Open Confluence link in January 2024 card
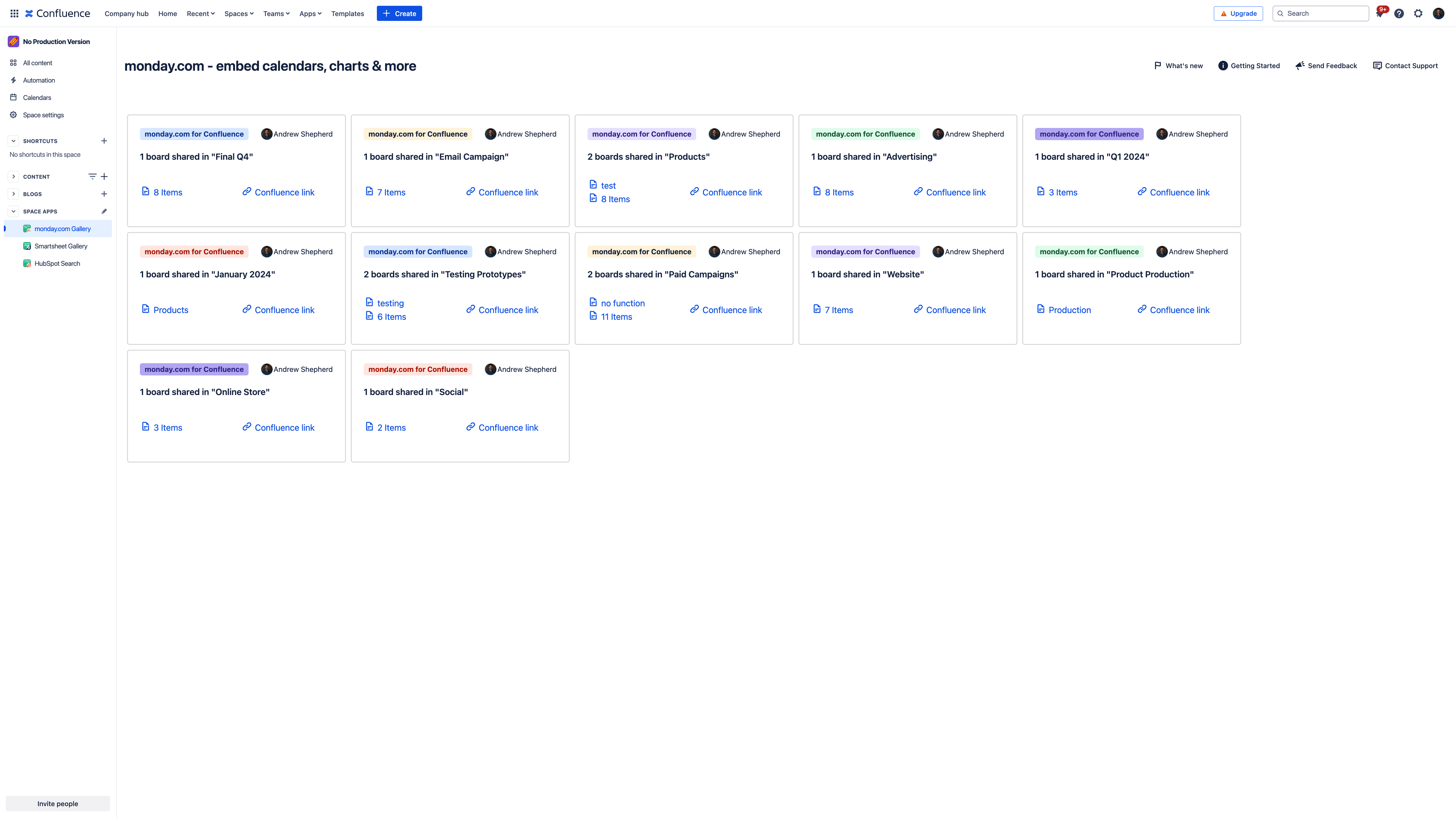This screenshot has height=819, width=1456. tap(284, 310)
